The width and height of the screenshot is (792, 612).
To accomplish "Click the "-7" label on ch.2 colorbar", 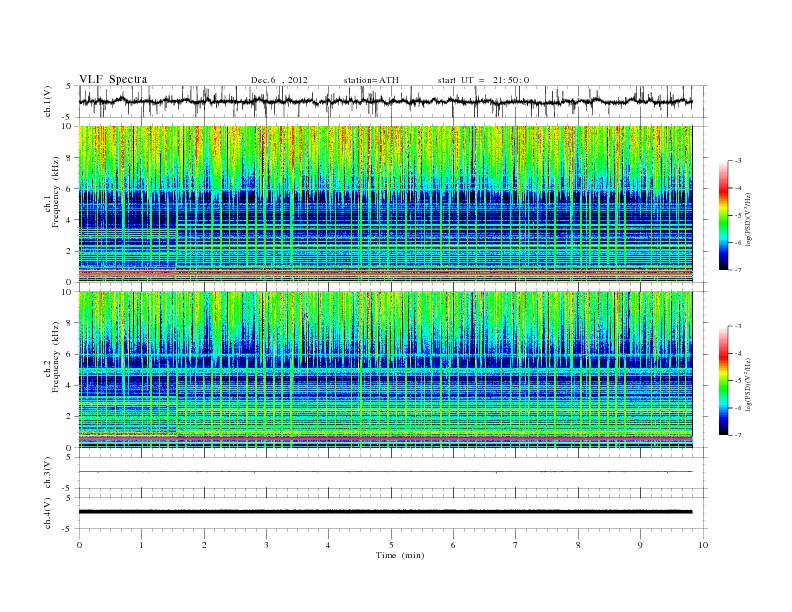I will click(x=737, y=435).
